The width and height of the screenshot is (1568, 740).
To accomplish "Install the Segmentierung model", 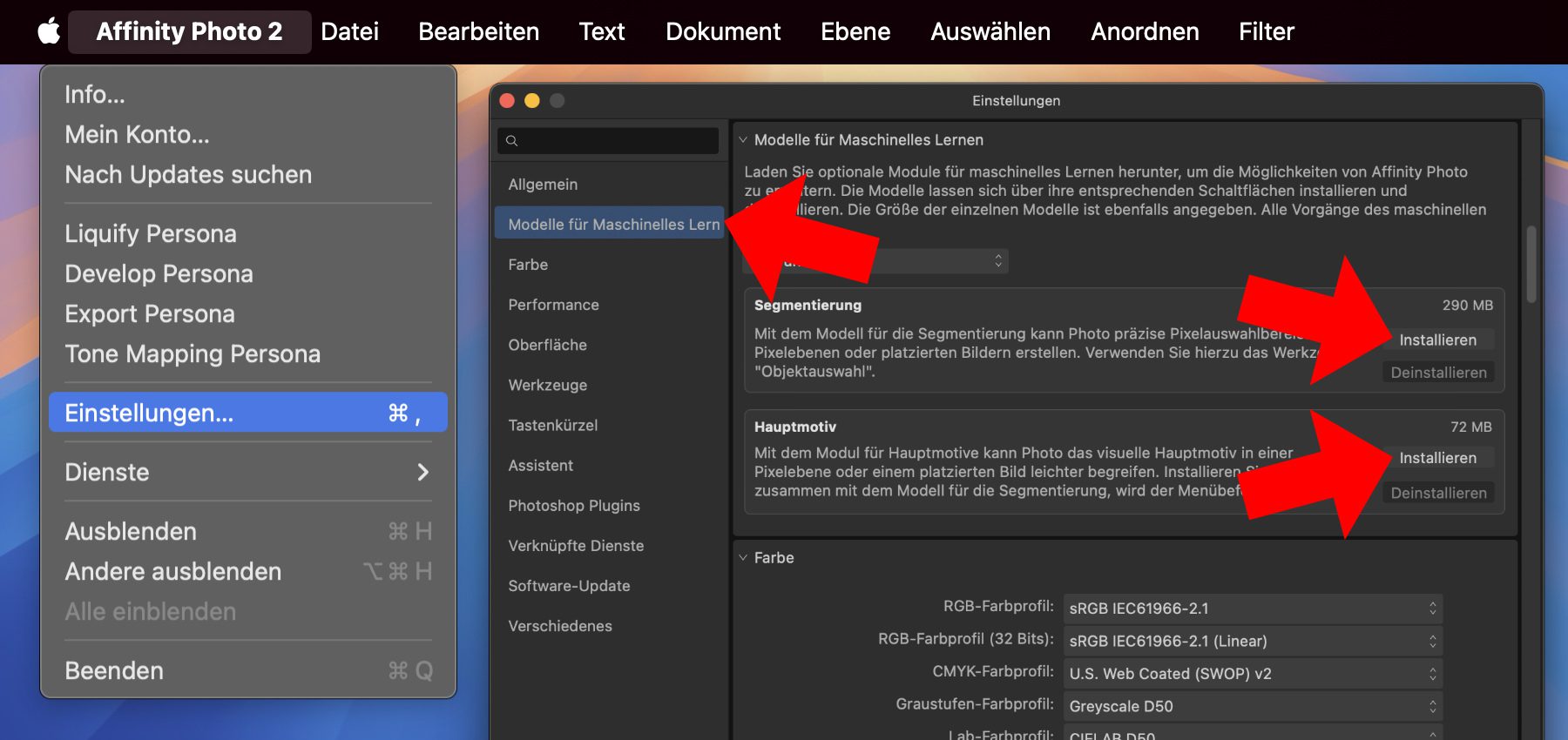I will coord(1437,340).
